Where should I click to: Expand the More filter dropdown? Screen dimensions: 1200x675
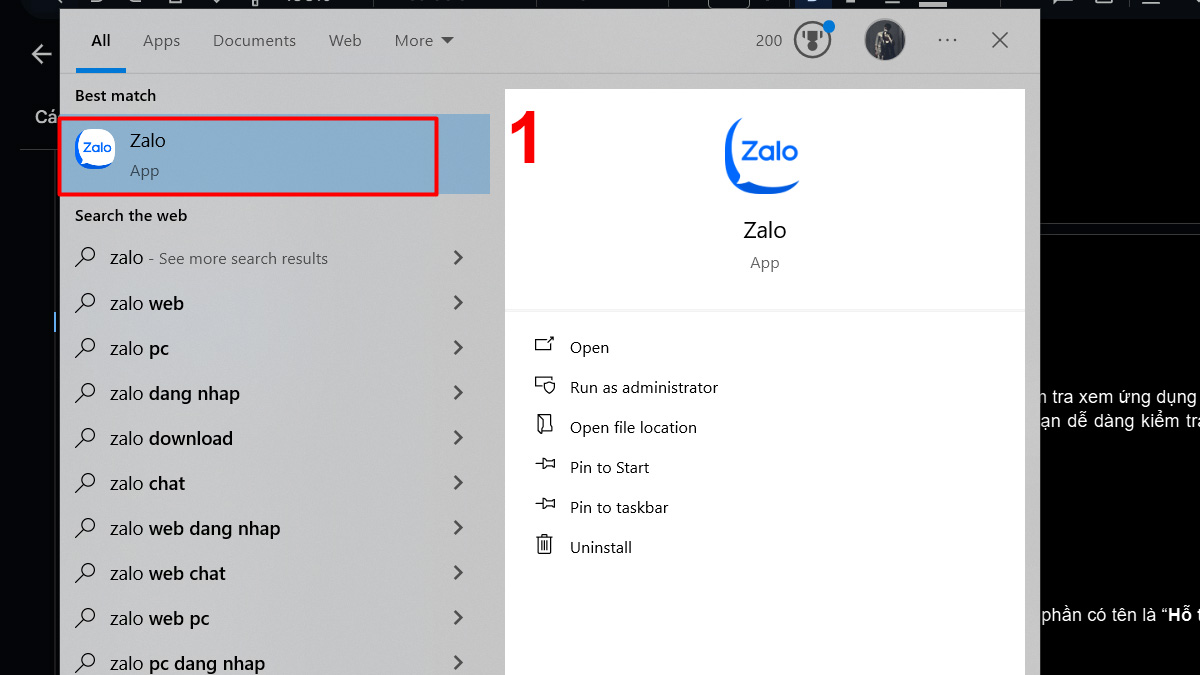click(424, 41)
